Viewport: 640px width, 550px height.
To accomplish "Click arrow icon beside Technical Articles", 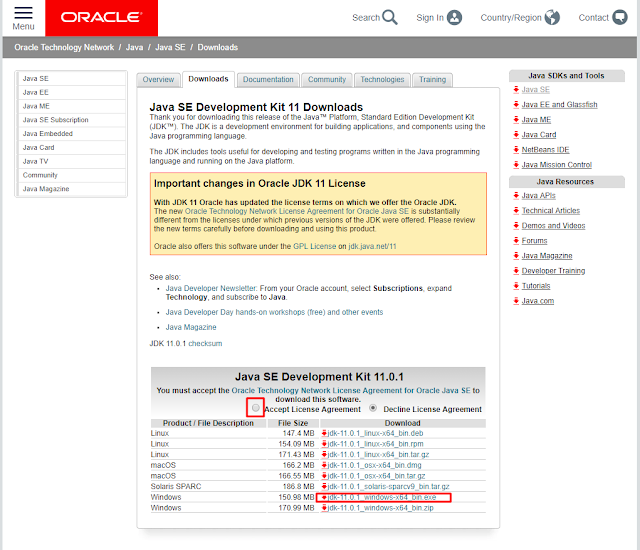I will click(x=516, y=211).
